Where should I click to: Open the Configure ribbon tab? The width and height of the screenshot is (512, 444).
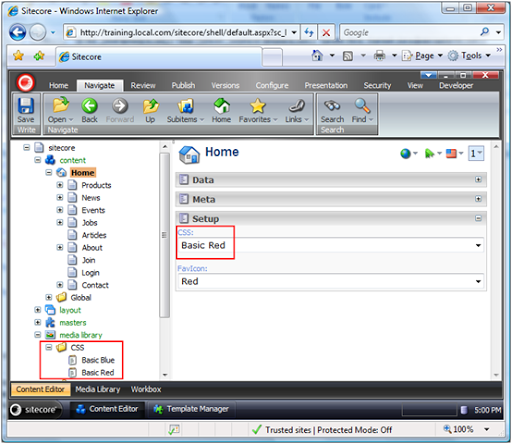(272, 86)
